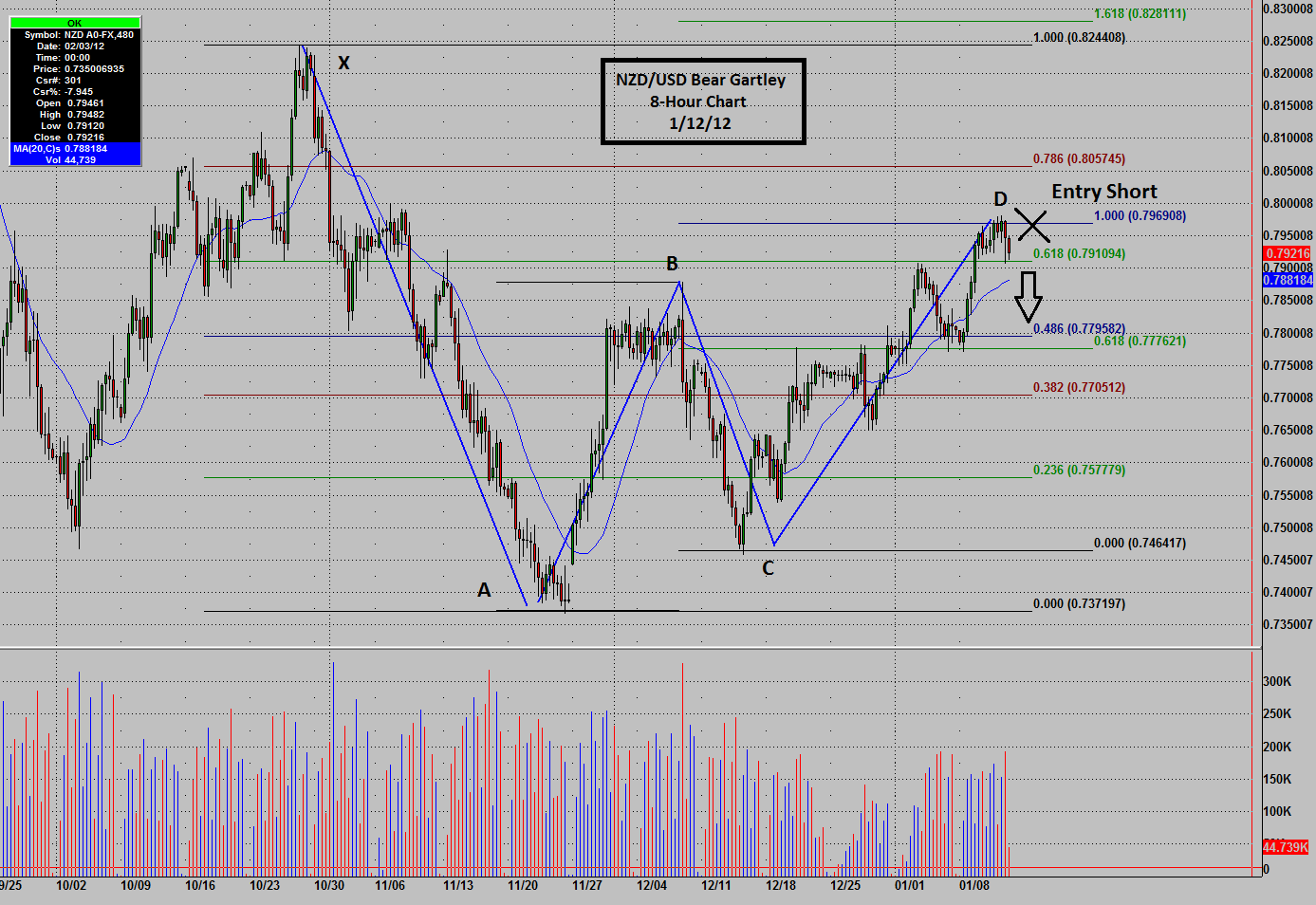This screenshot has height=905, width=1316.
Task: Click the 0.786 (0.805745) retracement label
Action: point(1078,158)
